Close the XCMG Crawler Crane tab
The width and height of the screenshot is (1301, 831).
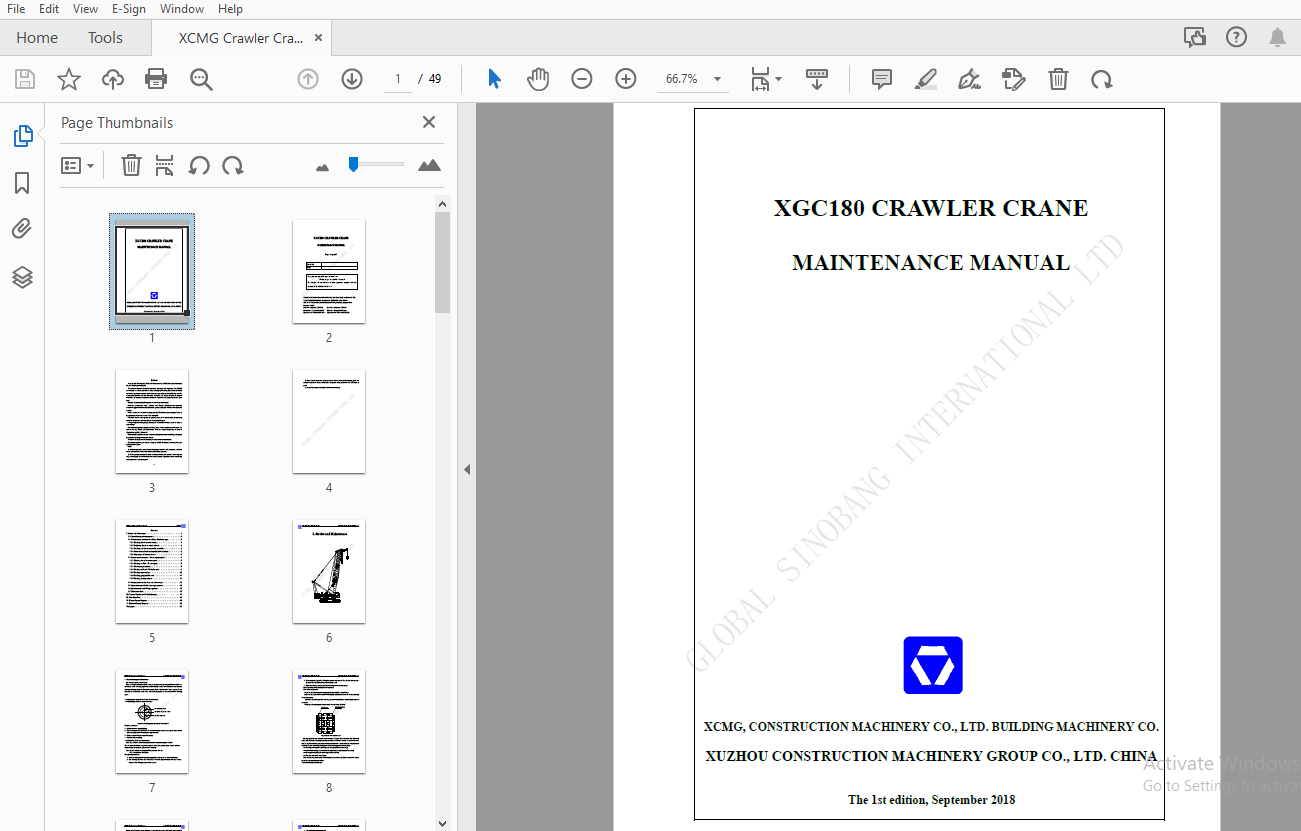(319, 38)
